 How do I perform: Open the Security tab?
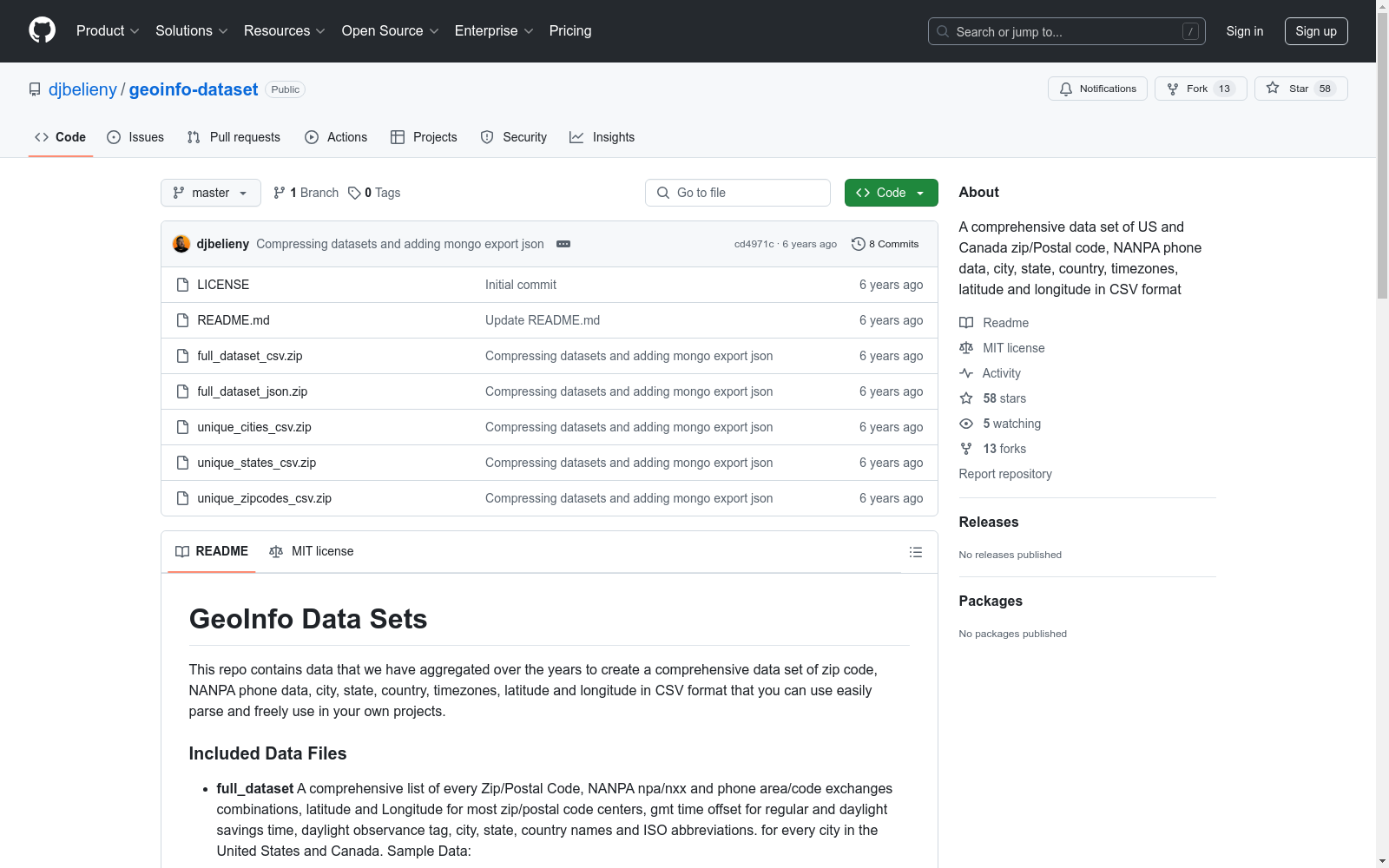click(514, 137)
